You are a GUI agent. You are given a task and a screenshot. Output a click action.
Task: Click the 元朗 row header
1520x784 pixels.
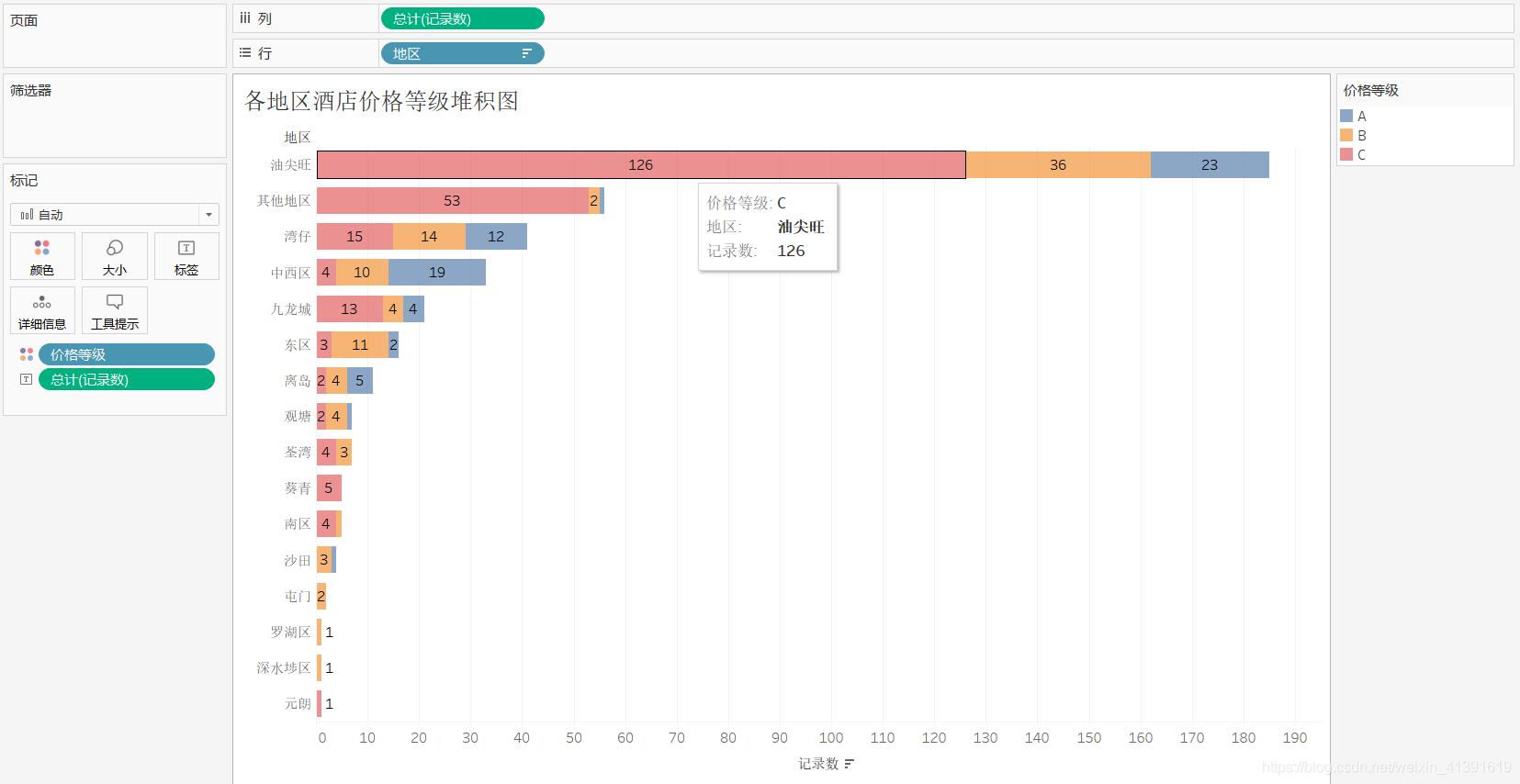coord(298,704)
